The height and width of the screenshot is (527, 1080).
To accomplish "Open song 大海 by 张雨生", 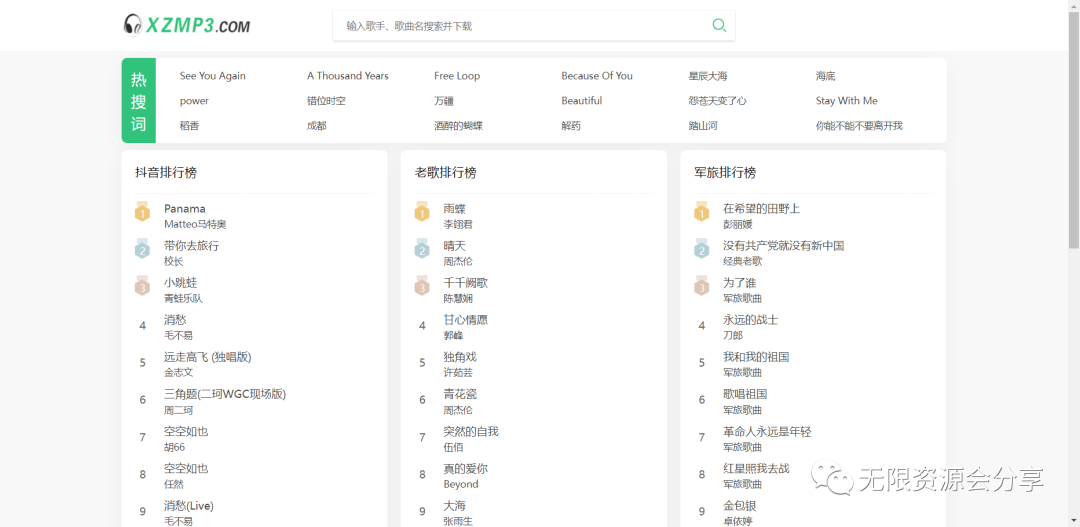I will click(455, 506).
